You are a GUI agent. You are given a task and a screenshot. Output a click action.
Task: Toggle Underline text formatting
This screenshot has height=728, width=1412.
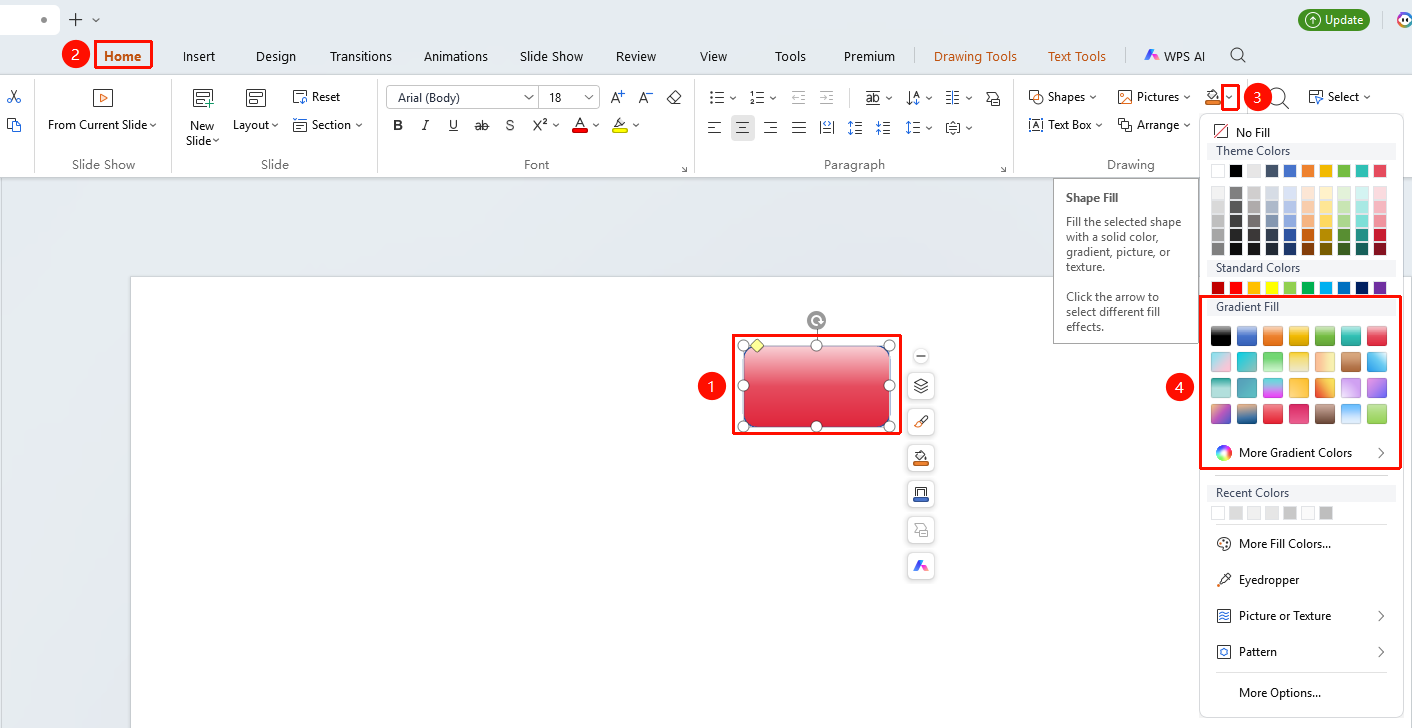[454, 125]
